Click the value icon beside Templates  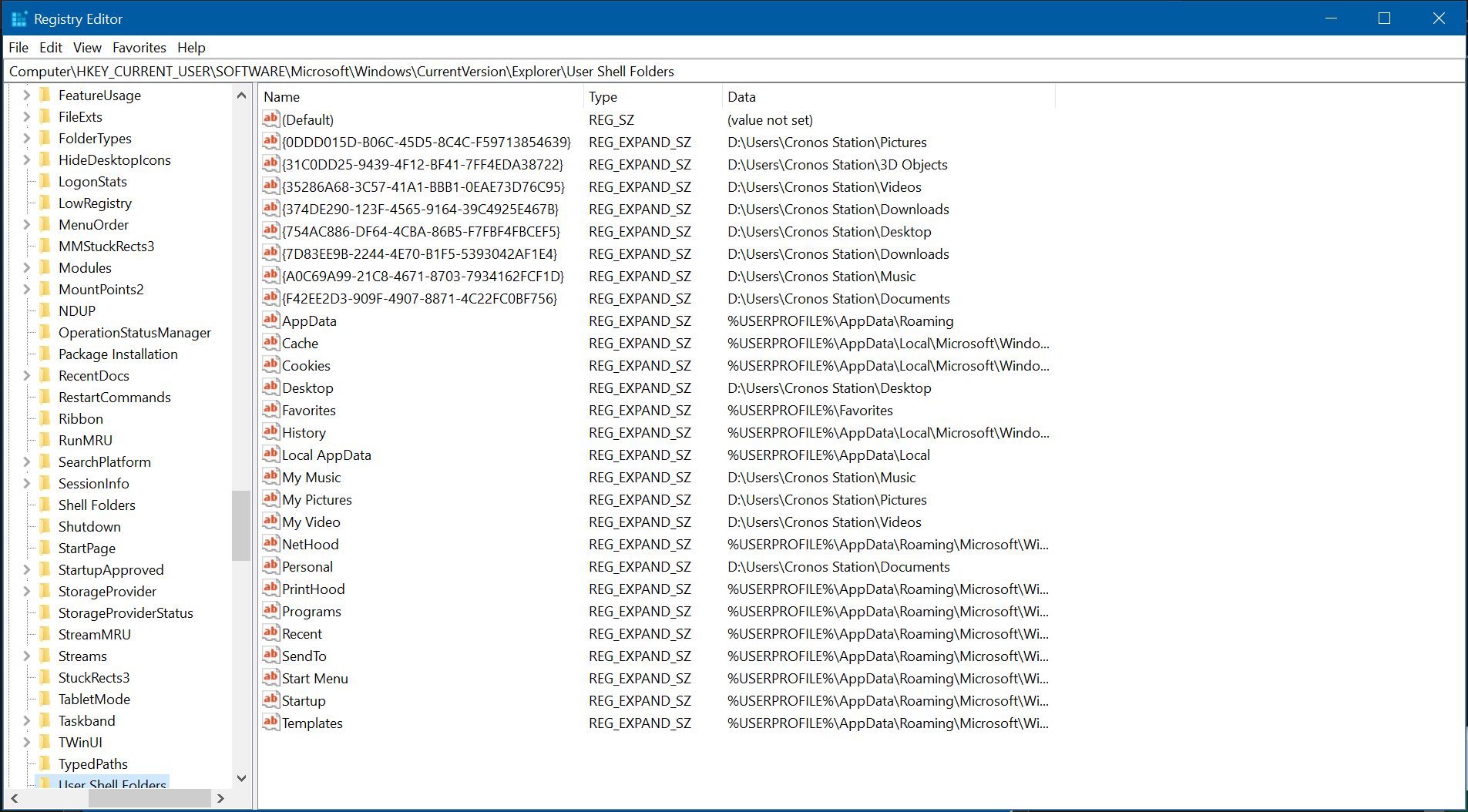pos(270,722)
